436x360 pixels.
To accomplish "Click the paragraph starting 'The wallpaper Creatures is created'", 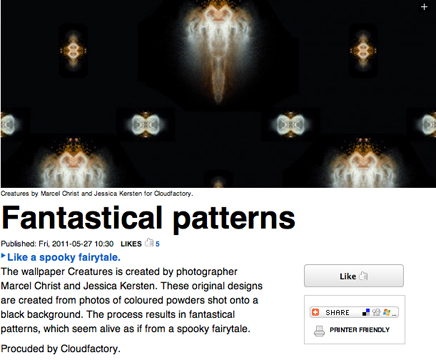I will click(x=132, y=300).
